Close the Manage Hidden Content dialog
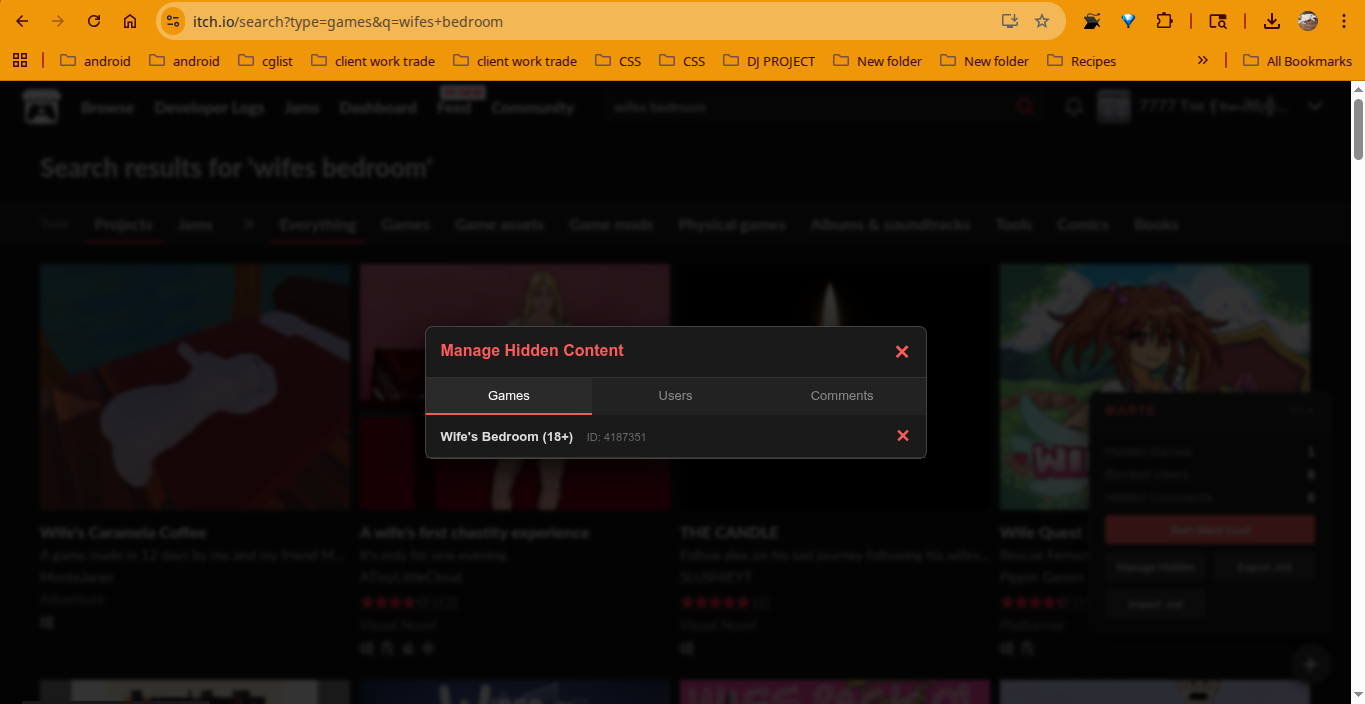This screenshot has height=704, width=1365. tap(902, 352)
